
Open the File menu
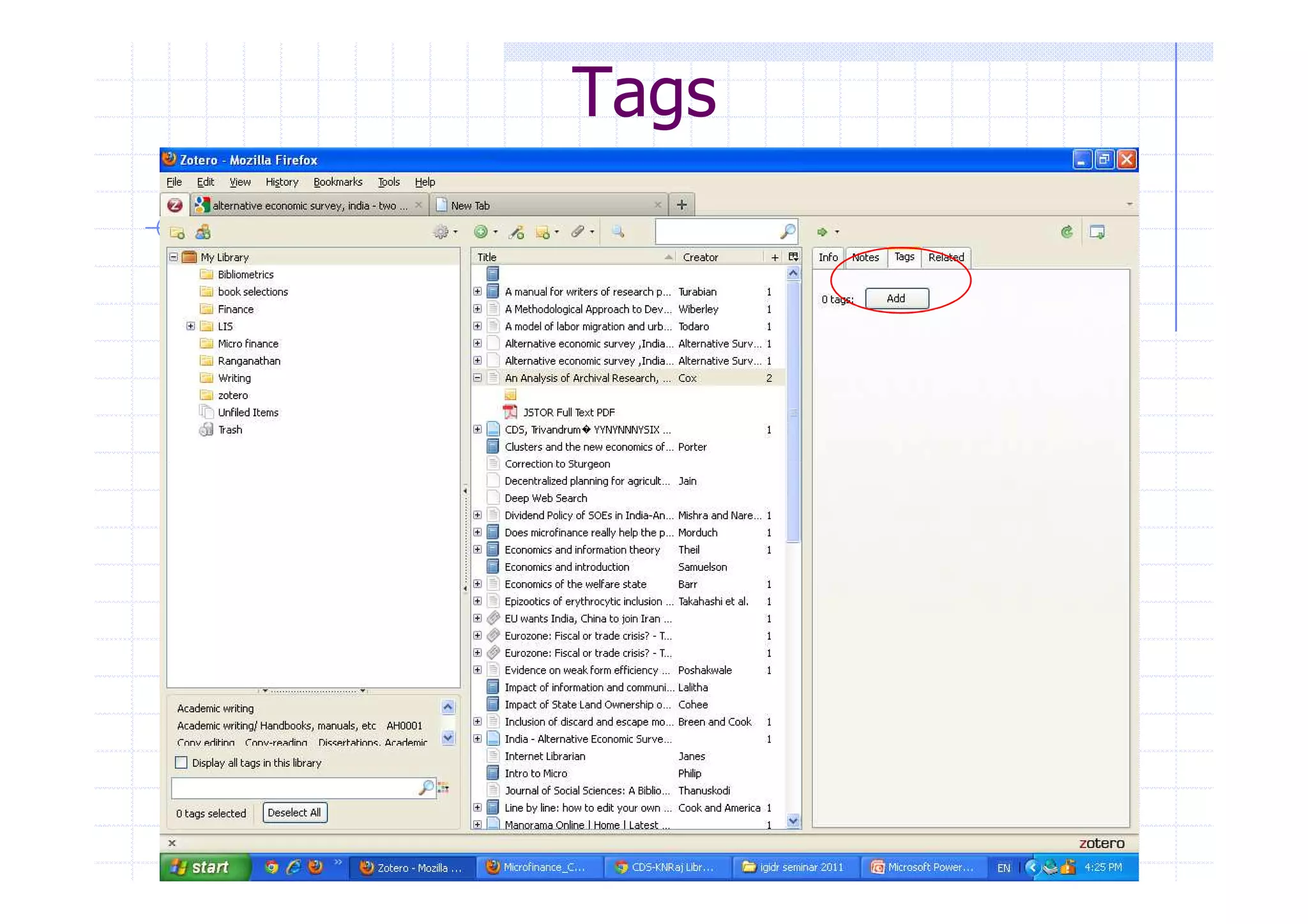coord(174,182)
